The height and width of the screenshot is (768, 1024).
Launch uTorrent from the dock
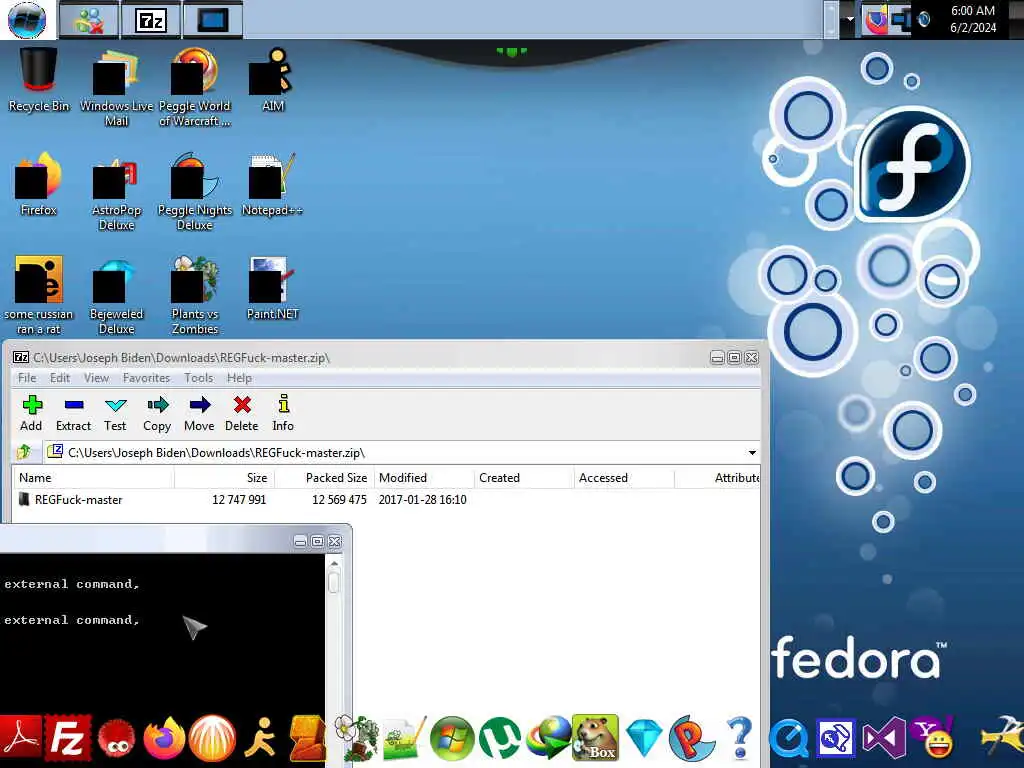(x=500, y=739)
